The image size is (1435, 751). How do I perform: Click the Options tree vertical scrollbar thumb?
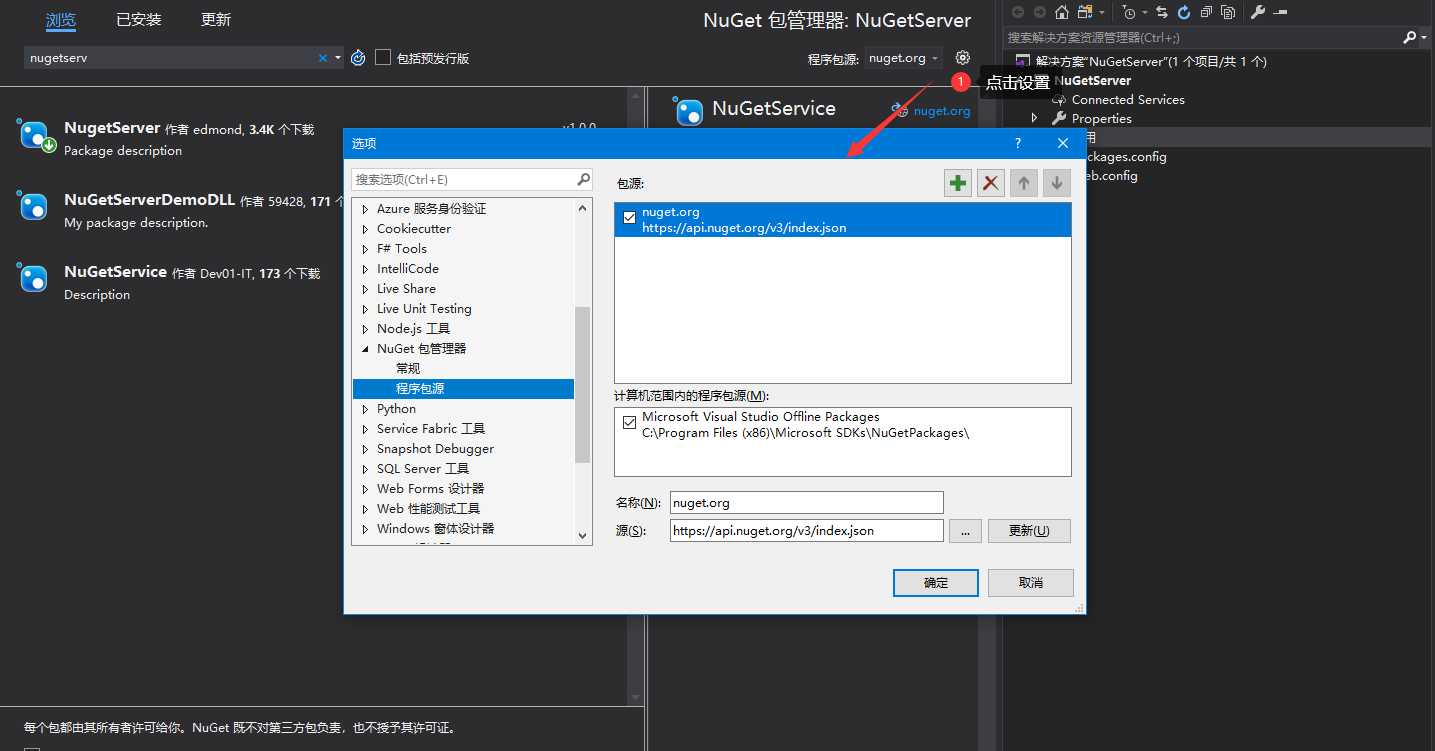[x=583, y=384]
